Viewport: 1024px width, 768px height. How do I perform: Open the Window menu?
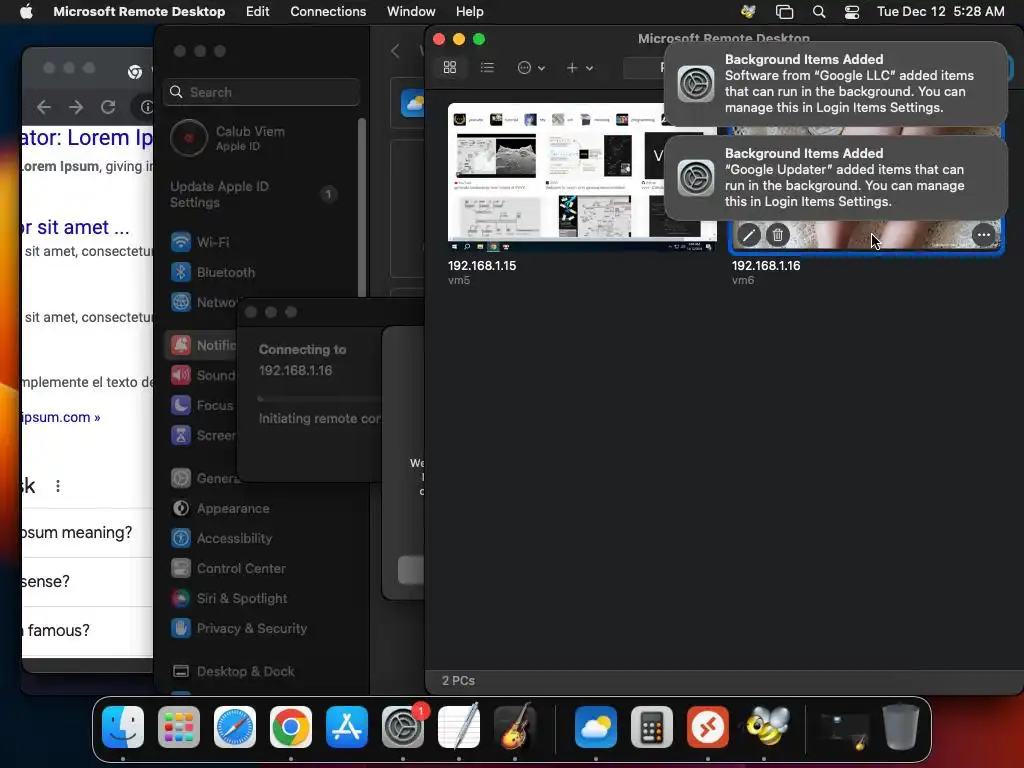tap(411, 12)
